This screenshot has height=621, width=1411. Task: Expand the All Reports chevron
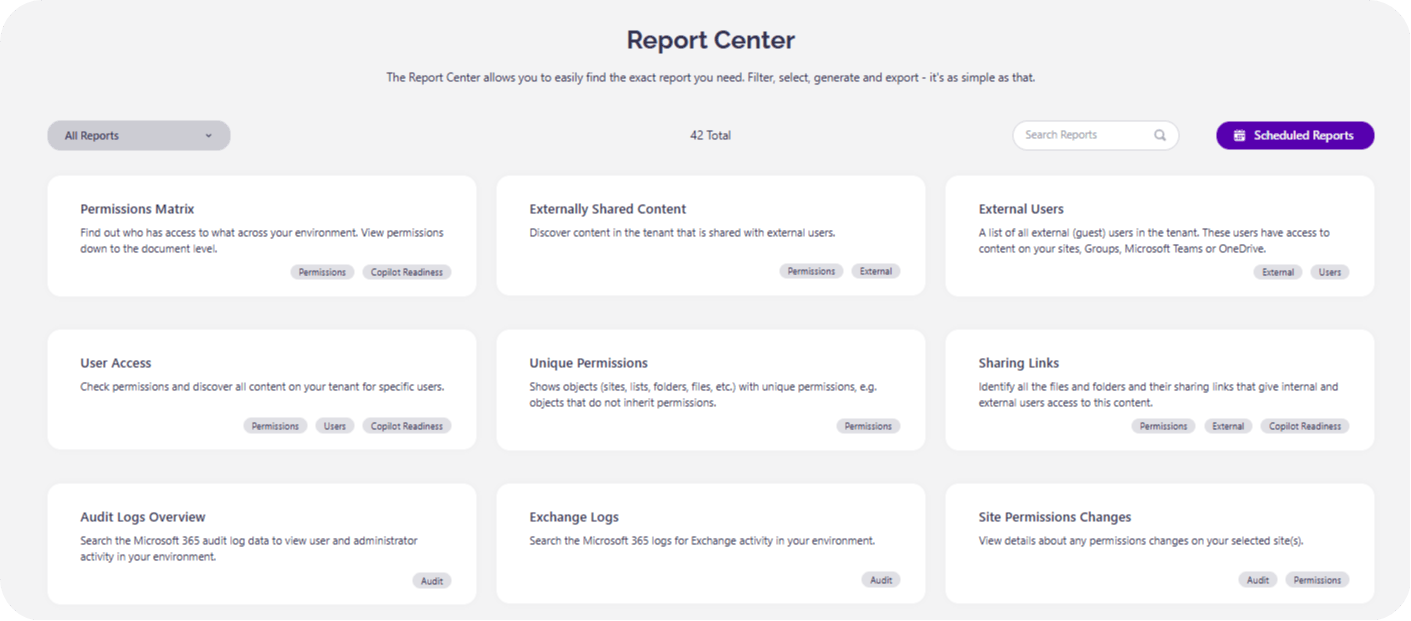(208, 134)
